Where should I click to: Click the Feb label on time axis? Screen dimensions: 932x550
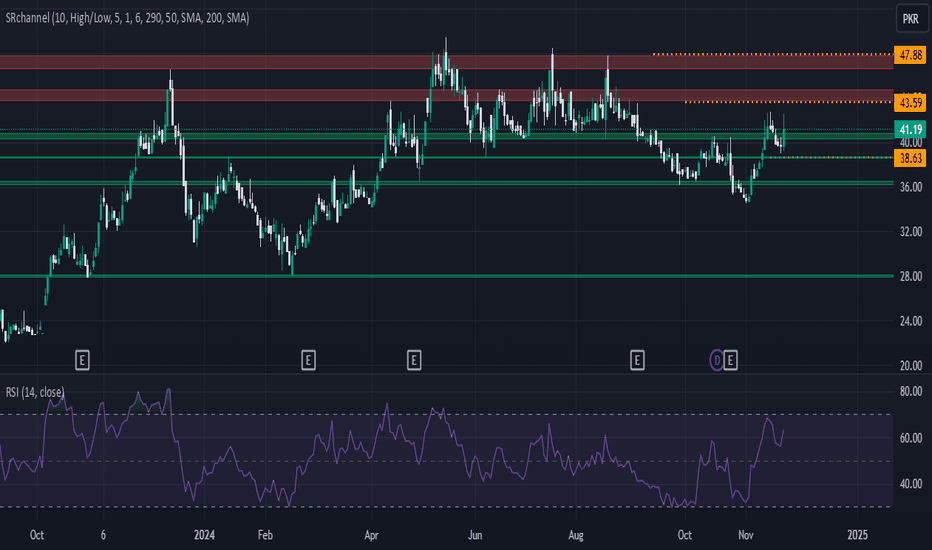(265, 535)
